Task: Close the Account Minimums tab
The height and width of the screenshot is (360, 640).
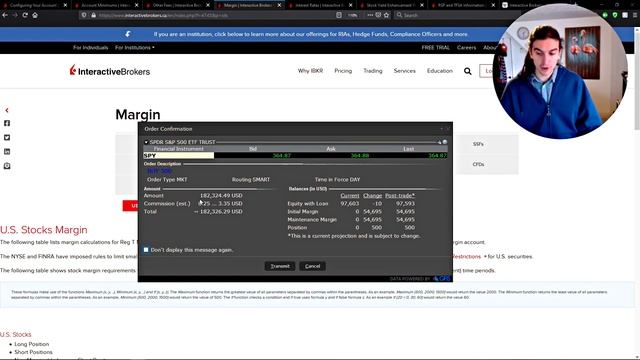Action: (137, 5)
